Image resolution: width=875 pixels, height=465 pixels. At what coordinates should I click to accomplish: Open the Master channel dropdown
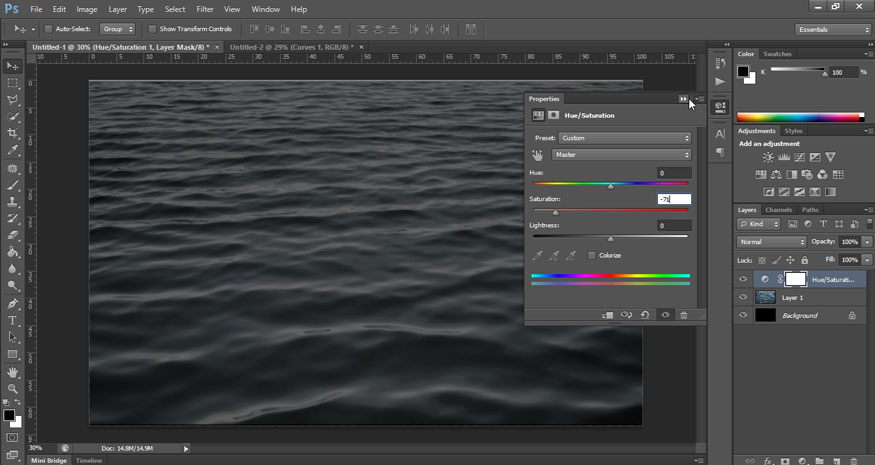pyautogui.click(x=620, y=155)
